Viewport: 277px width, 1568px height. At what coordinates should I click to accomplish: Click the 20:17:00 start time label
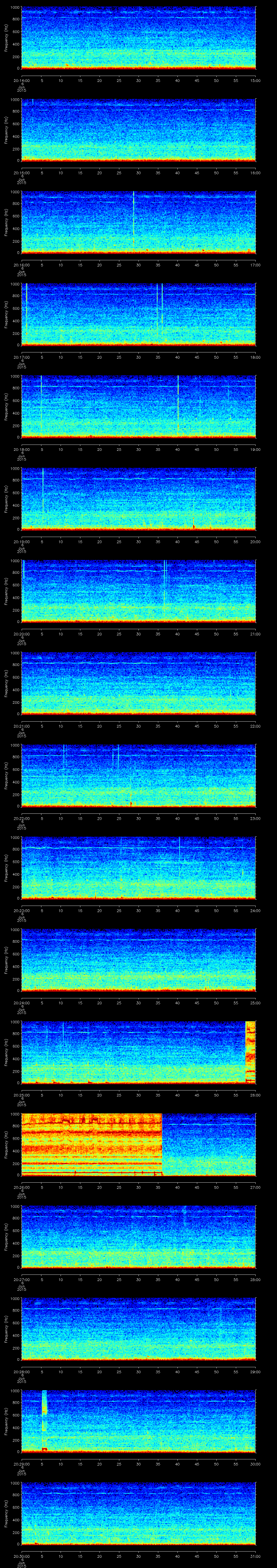pyautogui.click(x=21, y=357)
